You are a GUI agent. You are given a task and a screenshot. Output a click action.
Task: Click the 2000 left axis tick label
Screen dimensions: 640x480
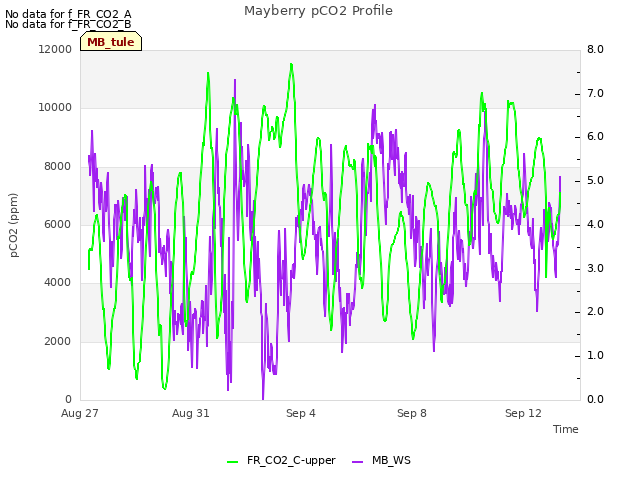click(58, 341)
